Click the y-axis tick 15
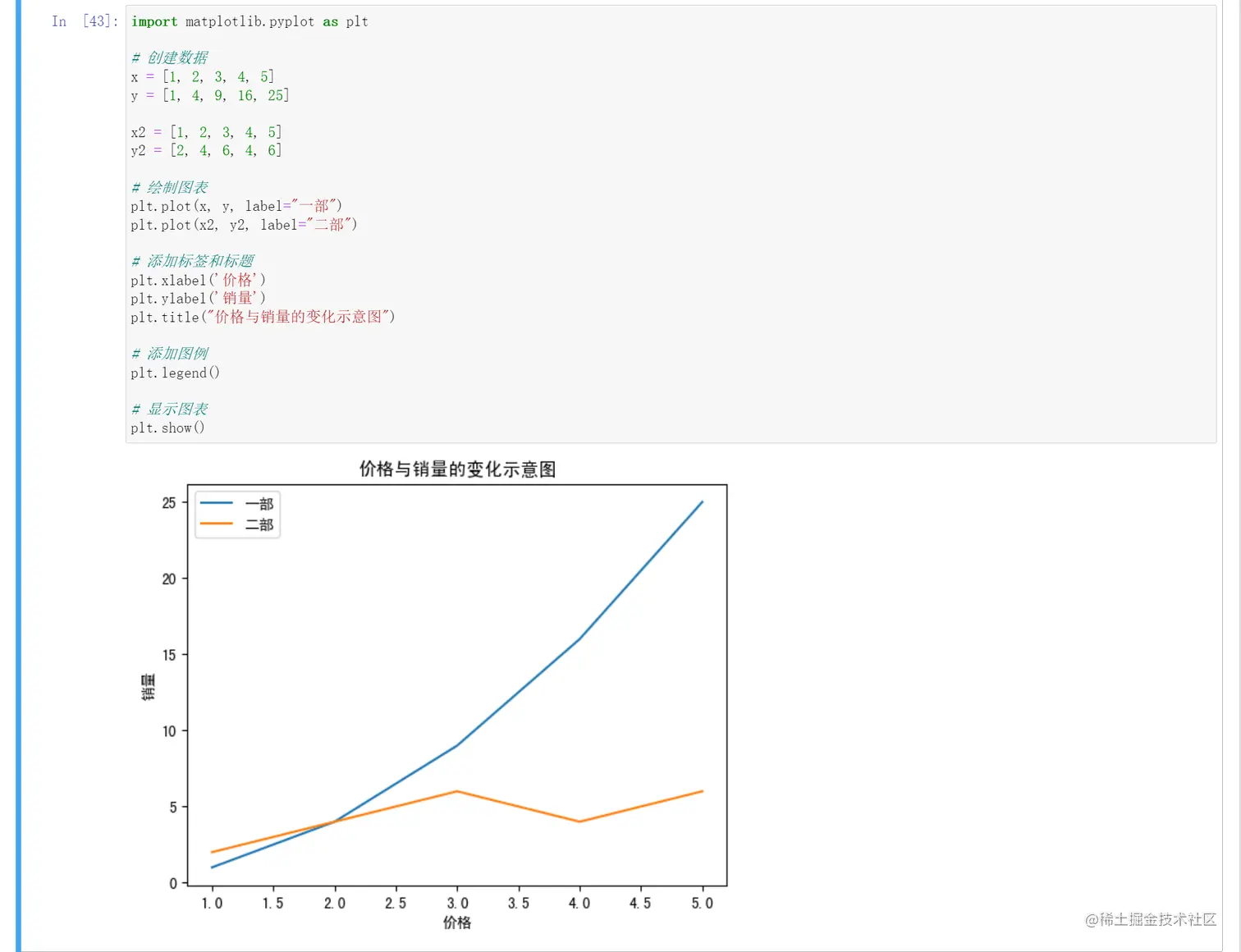The height and width of the screenshot is (952, 1241). (x=169, y=655)
